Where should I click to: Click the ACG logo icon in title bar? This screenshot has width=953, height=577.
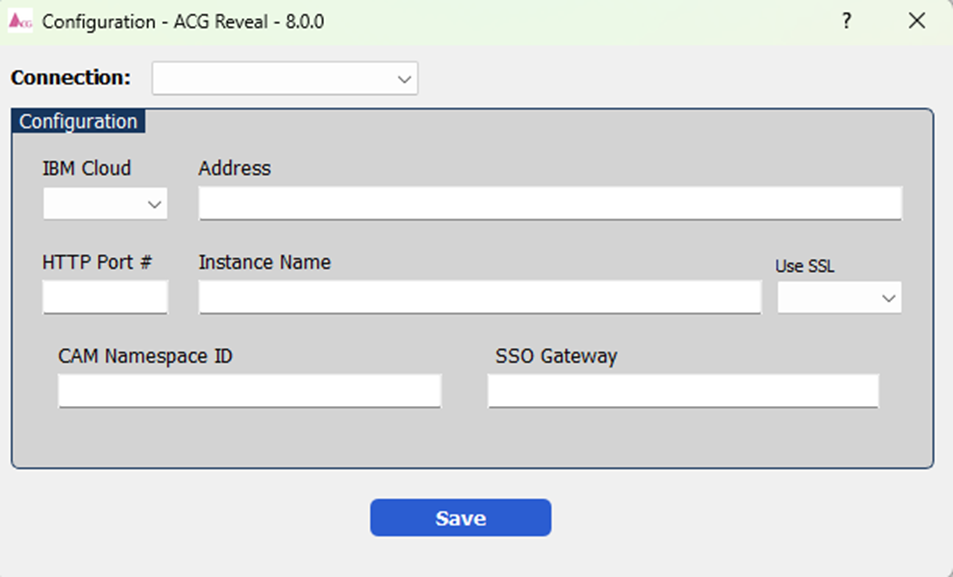(x=21, y=21)
